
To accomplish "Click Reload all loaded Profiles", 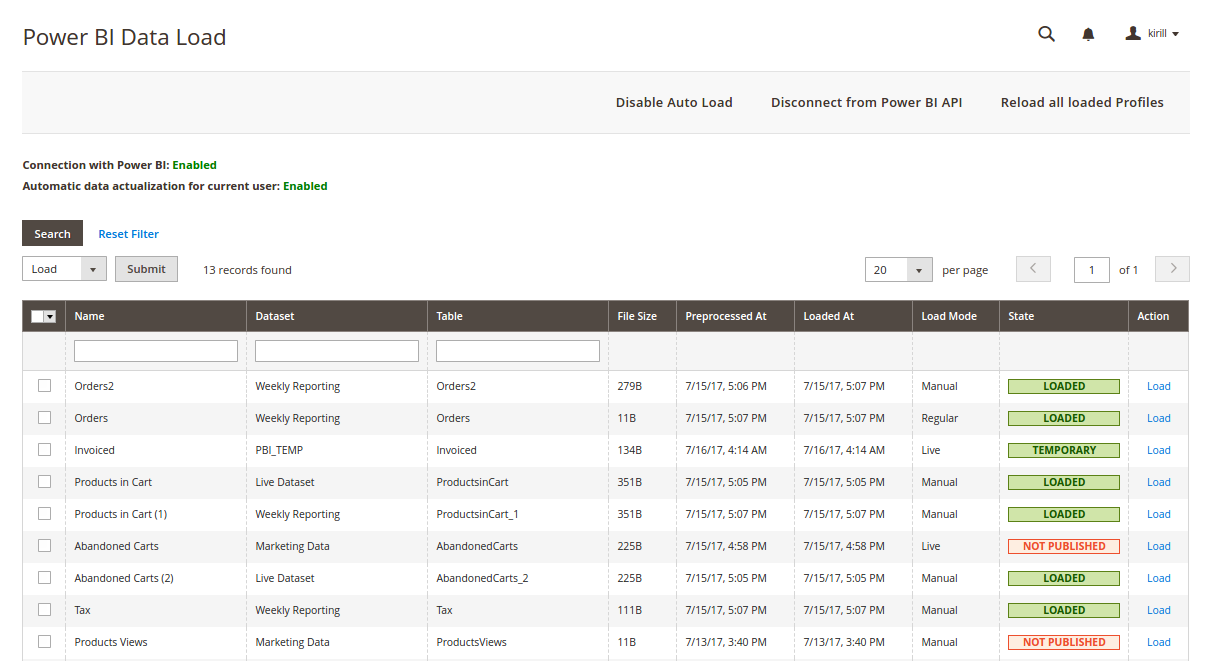I will click(1082, 103).
